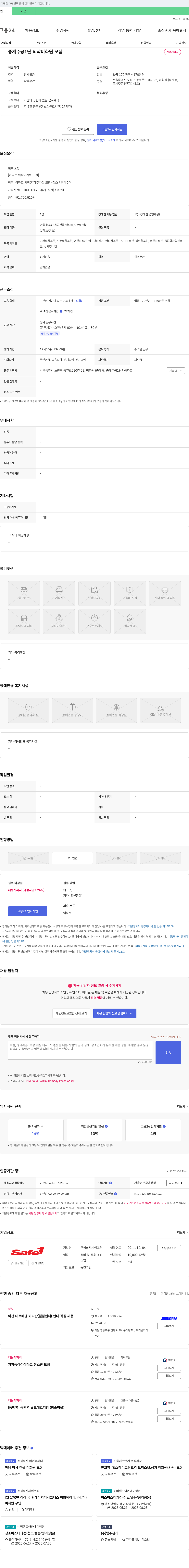Viewport: 189px width, 1568px height.
Task: Click the 필기 selection method box
Action: tap(117, 858)
